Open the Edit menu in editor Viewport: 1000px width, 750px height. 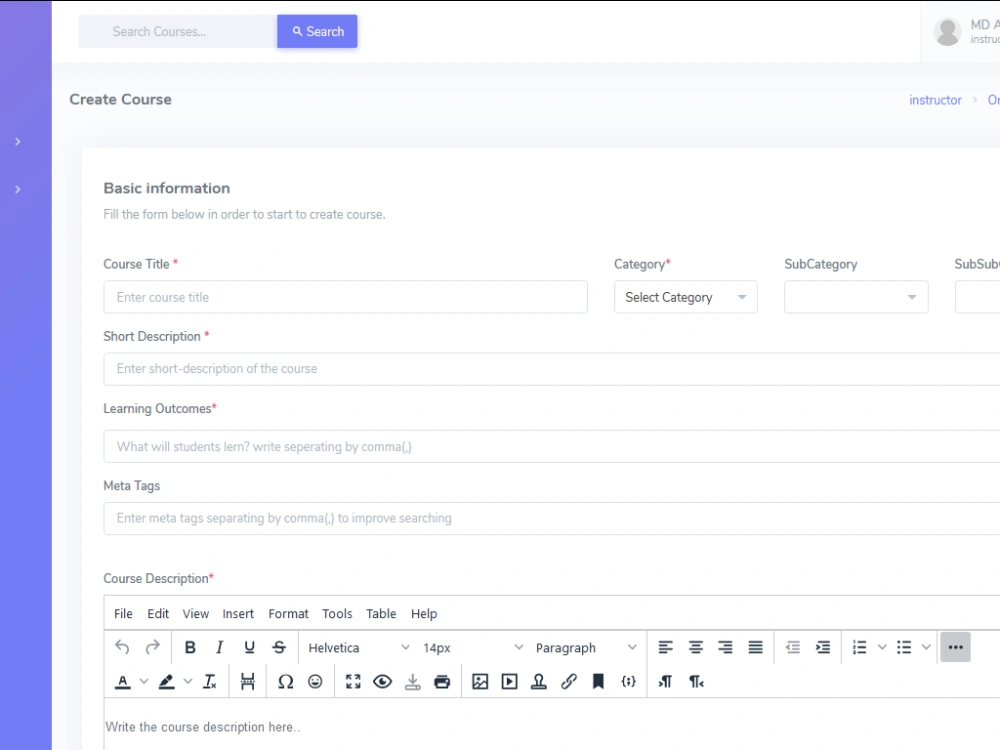coord(158,614)
